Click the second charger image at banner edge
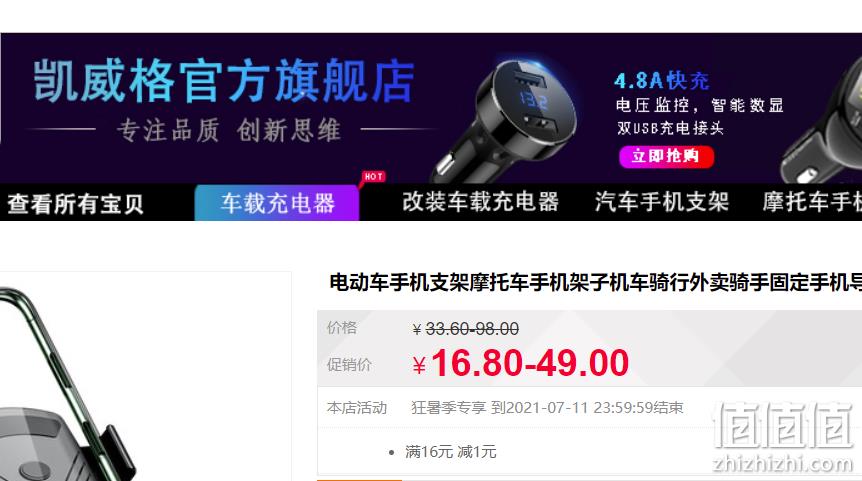The width and height of the screenshot is (862, 481). [822, 126]
